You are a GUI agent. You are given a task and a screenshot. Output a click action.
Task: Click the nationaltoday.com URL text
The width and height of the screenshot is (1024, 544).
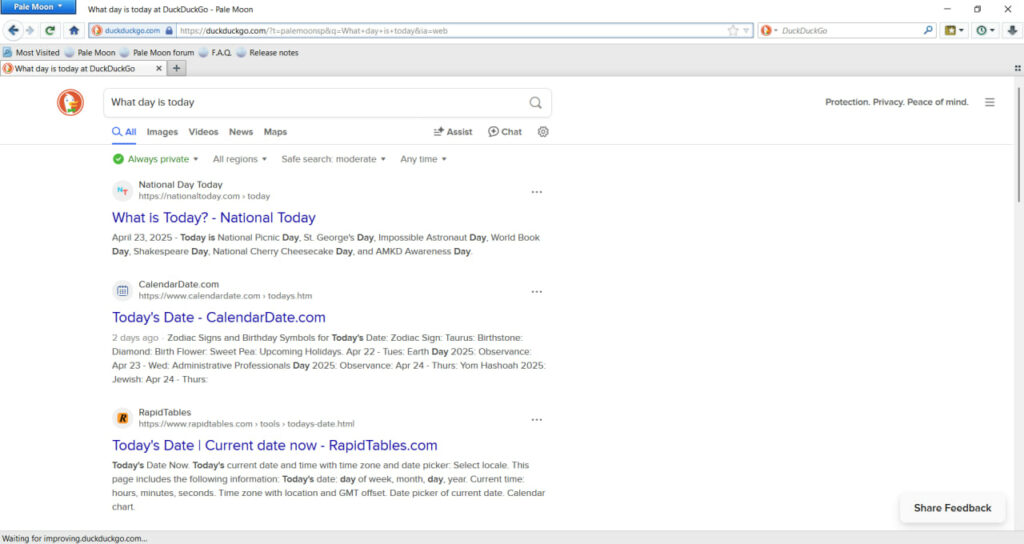tap(204, 196)
